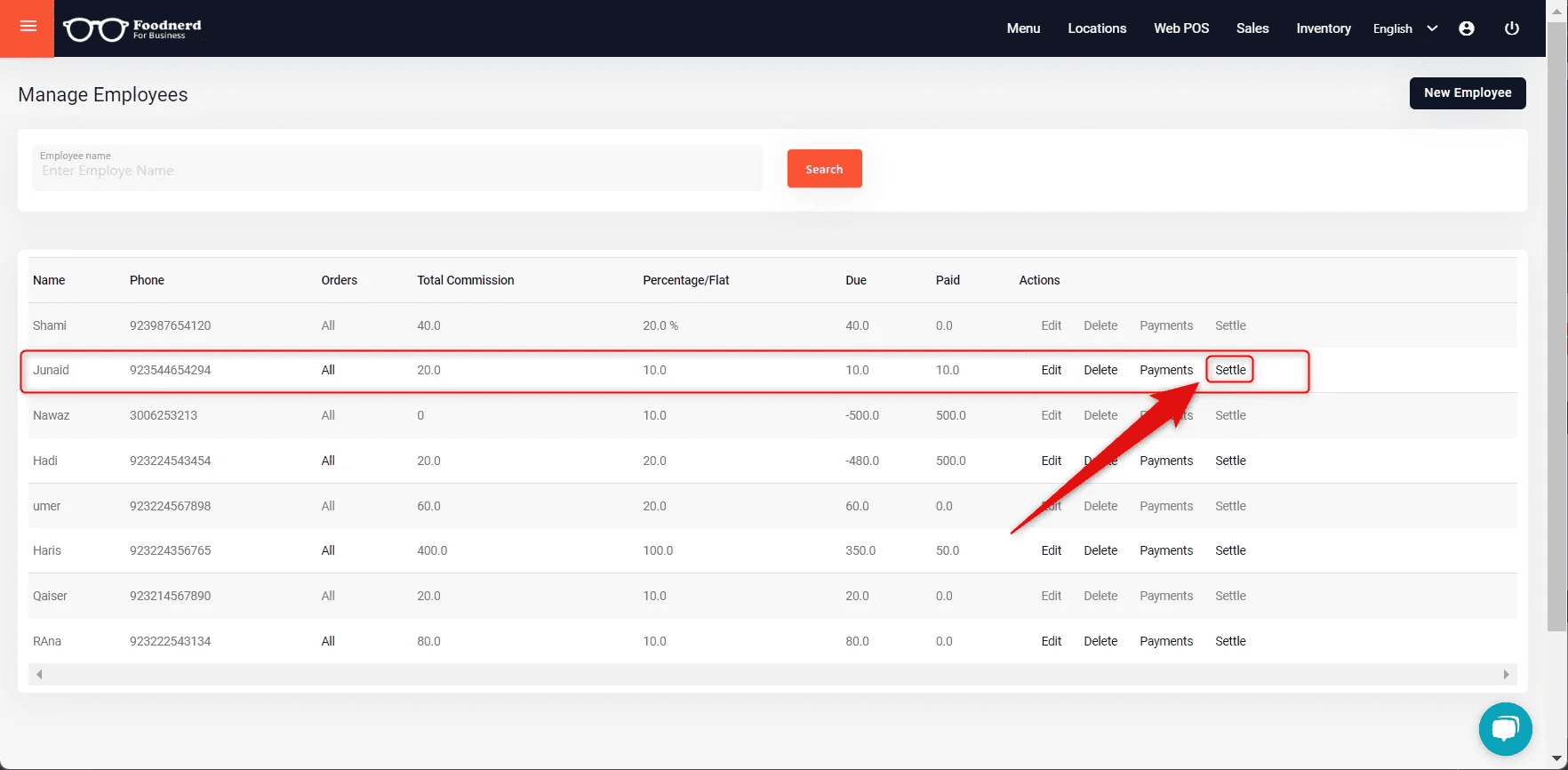1568x770 pixels.
Task: Open the live chat widget
Action: [1505, 729]
